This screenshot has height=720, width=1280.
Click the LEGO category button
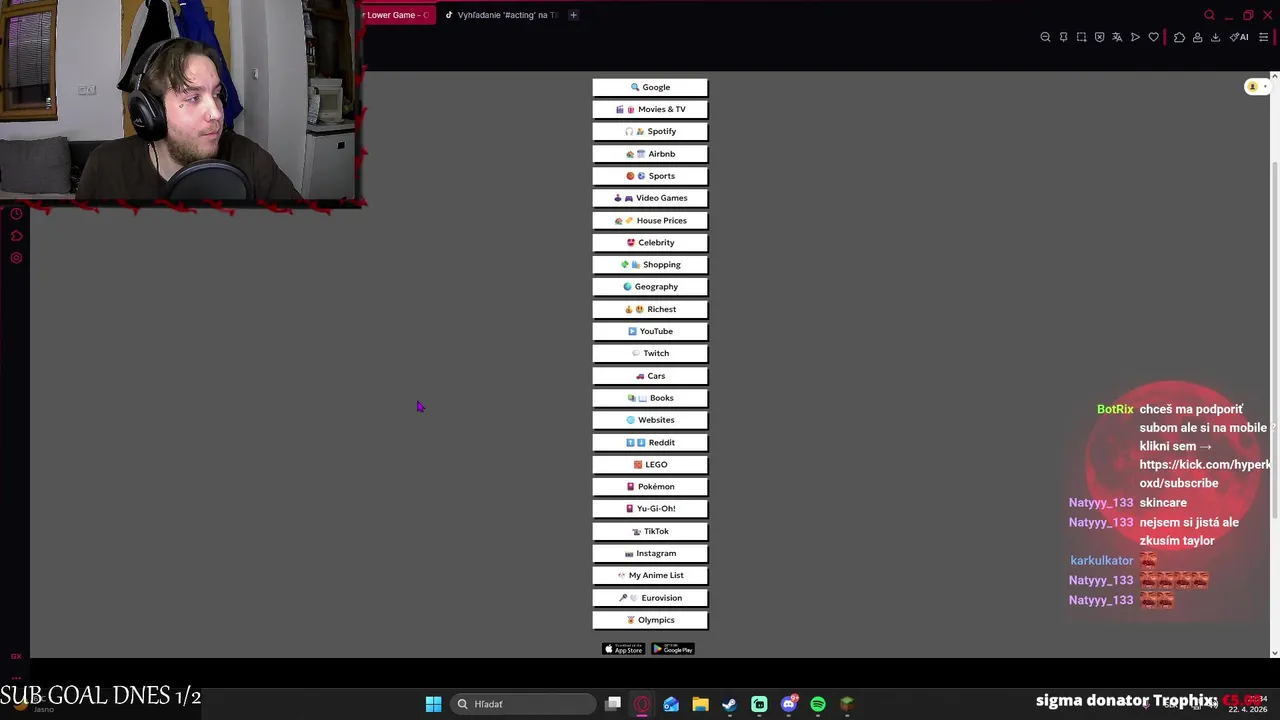tap(650, 464)
